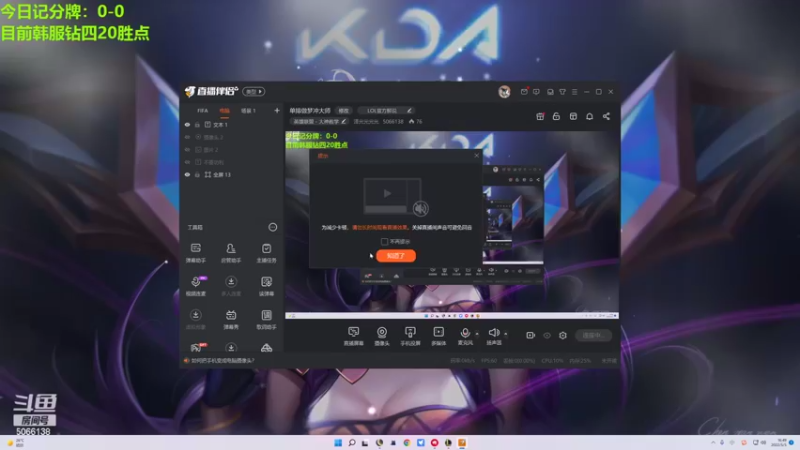Expand the microphone options arrow
Screen dimensions: 800x450
coord(477,334)
